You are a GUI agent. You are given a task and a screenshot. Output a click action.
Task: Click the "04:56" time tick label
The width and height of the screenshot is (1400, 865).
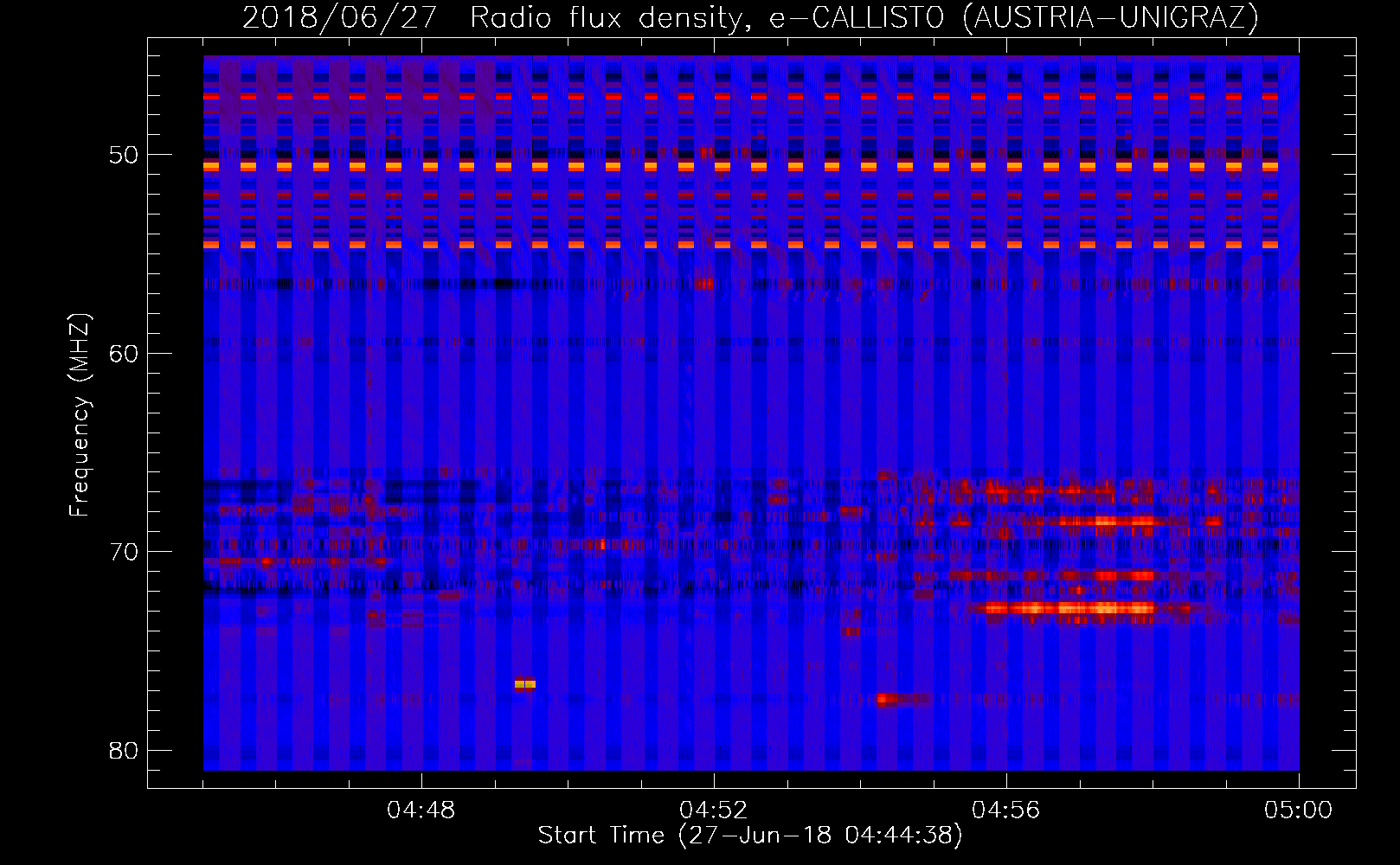click(x=1005, y=811)
